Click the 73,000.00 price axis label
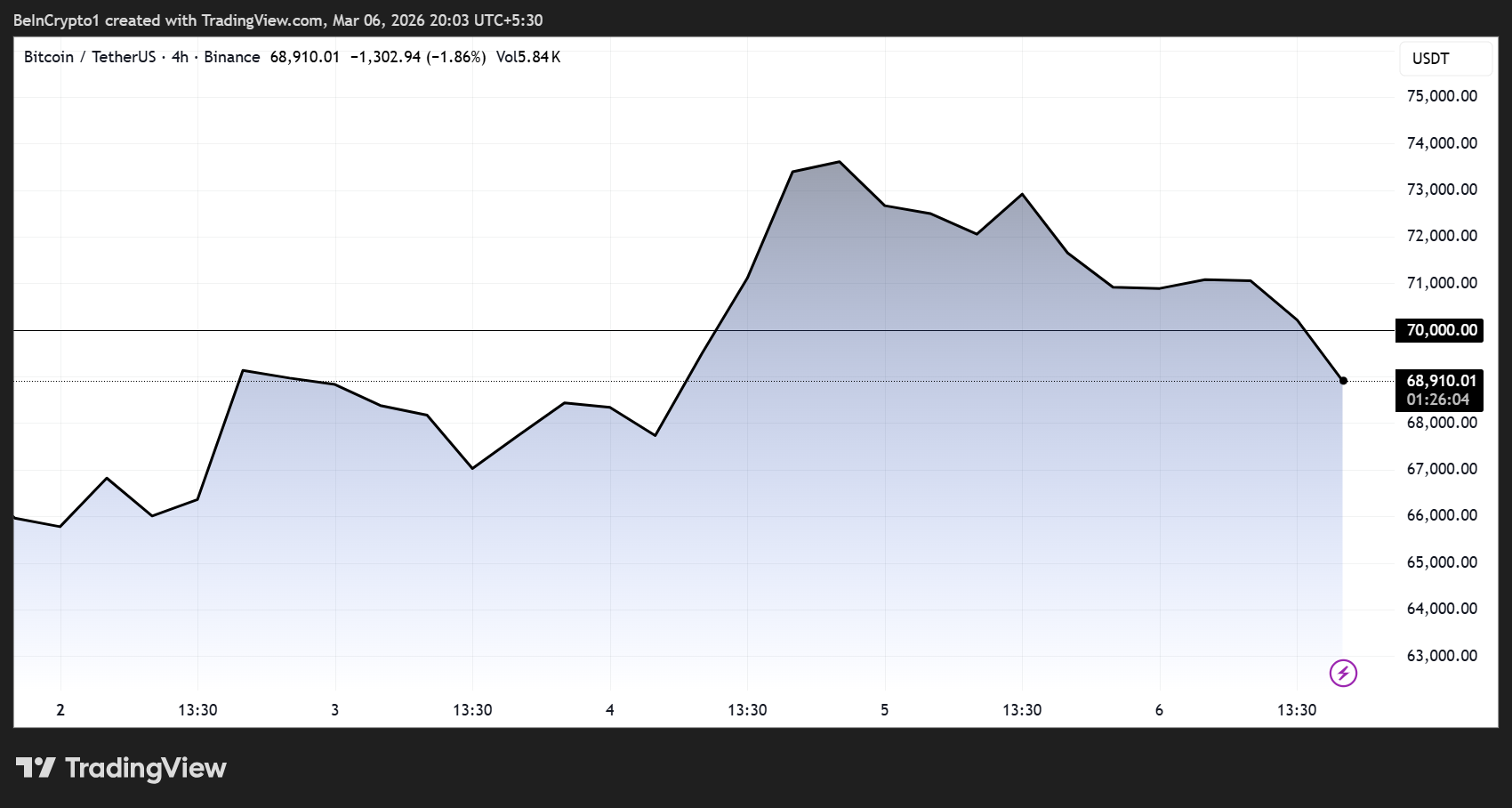The width and height of the screenshot is (1512, 808). [1442, 190]
